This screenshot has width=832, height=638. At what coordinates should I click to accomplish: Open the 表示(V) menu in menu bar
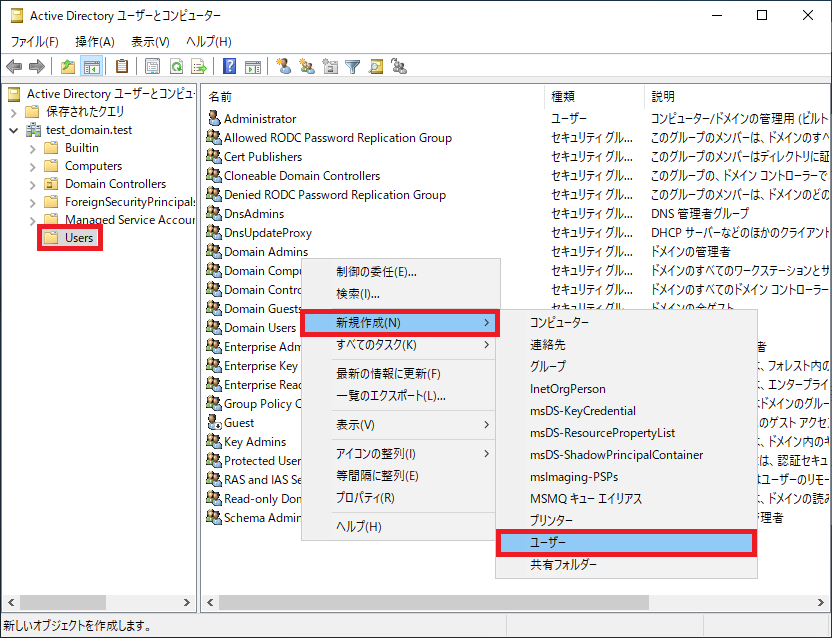(x=150, y=41)
